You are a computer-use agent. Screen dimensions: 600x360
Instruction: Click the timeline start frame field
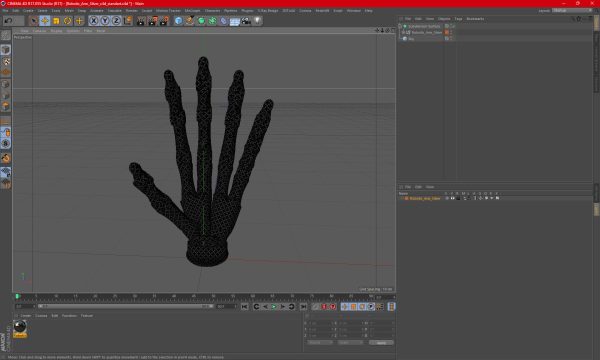coord(25,306)
